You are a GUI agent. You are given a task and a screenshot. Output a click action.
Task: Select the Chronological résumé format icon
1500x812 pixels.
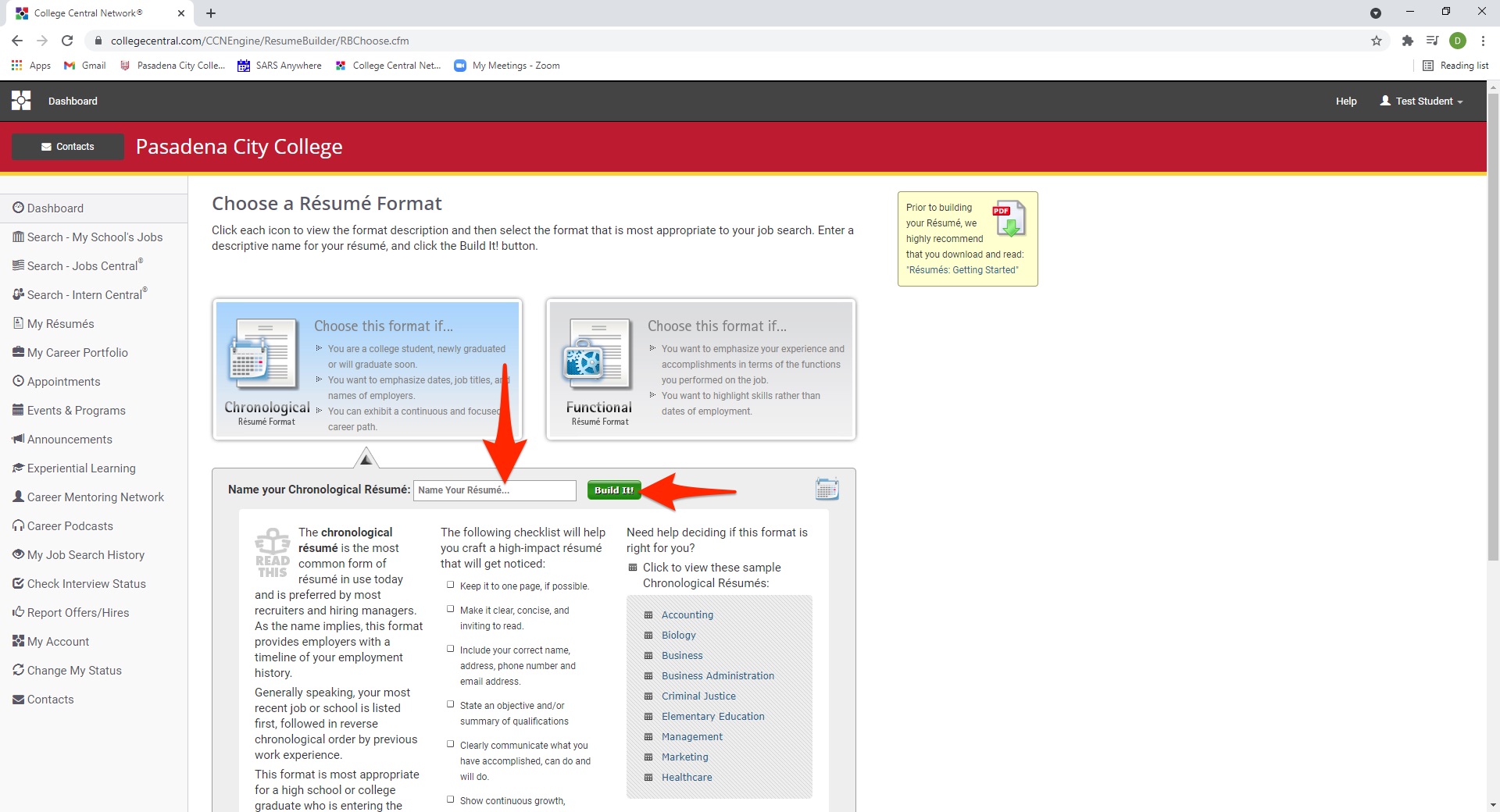(263, 355)
